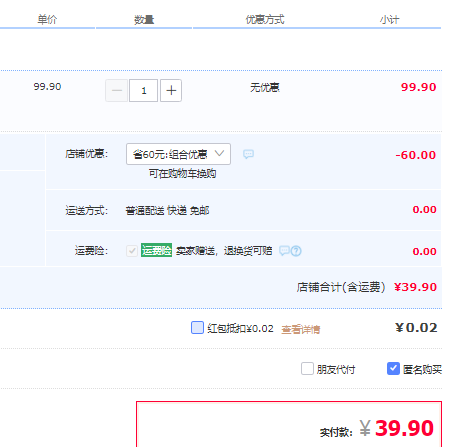Click the quantity input field showing 1
Screen dimensions: 451x447
coord(144,90)
